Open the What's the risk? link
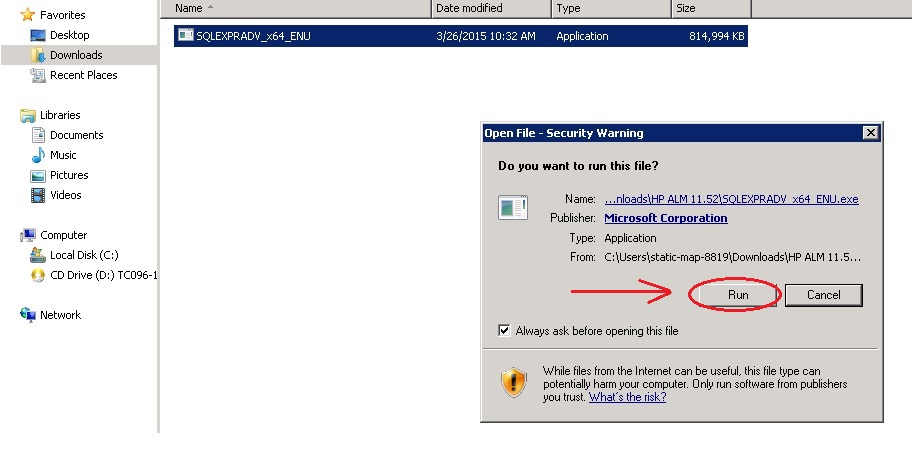This screenshot has height=460, width=912. [x=627, y=397]
